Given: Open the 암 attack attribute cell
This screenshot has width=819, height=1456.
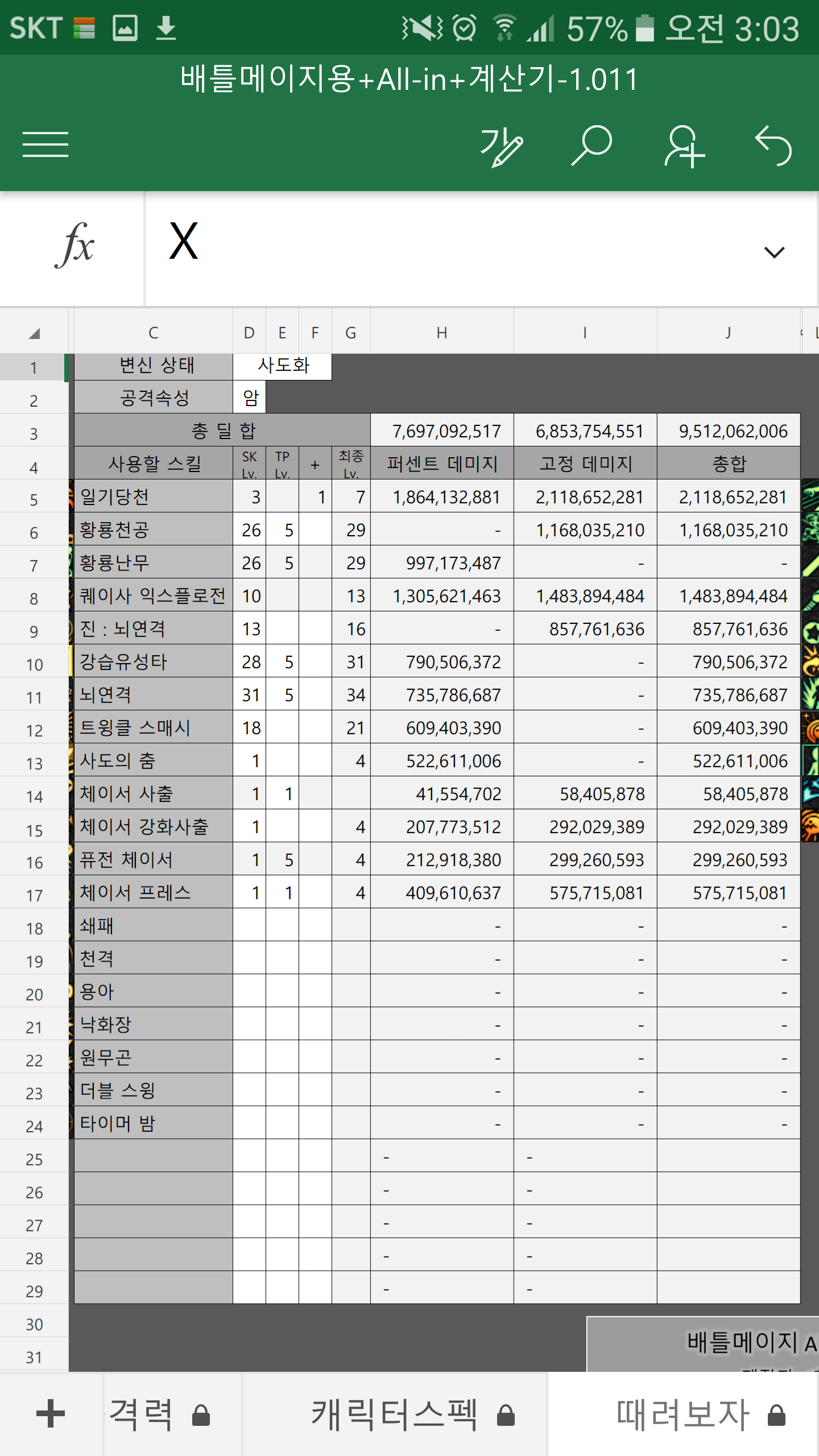Looking at the screenshot, I should coord(250,398).
